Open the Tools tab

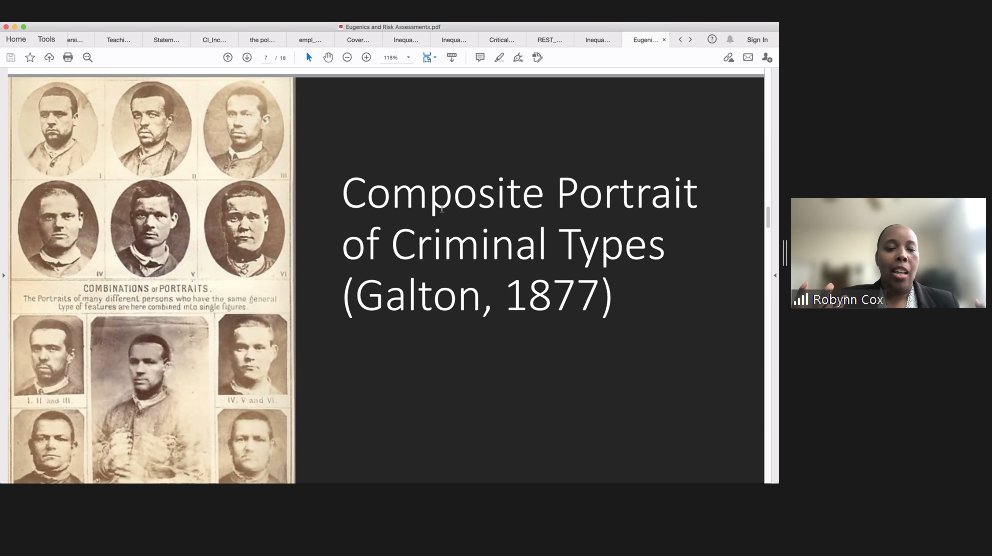[46, 39]
